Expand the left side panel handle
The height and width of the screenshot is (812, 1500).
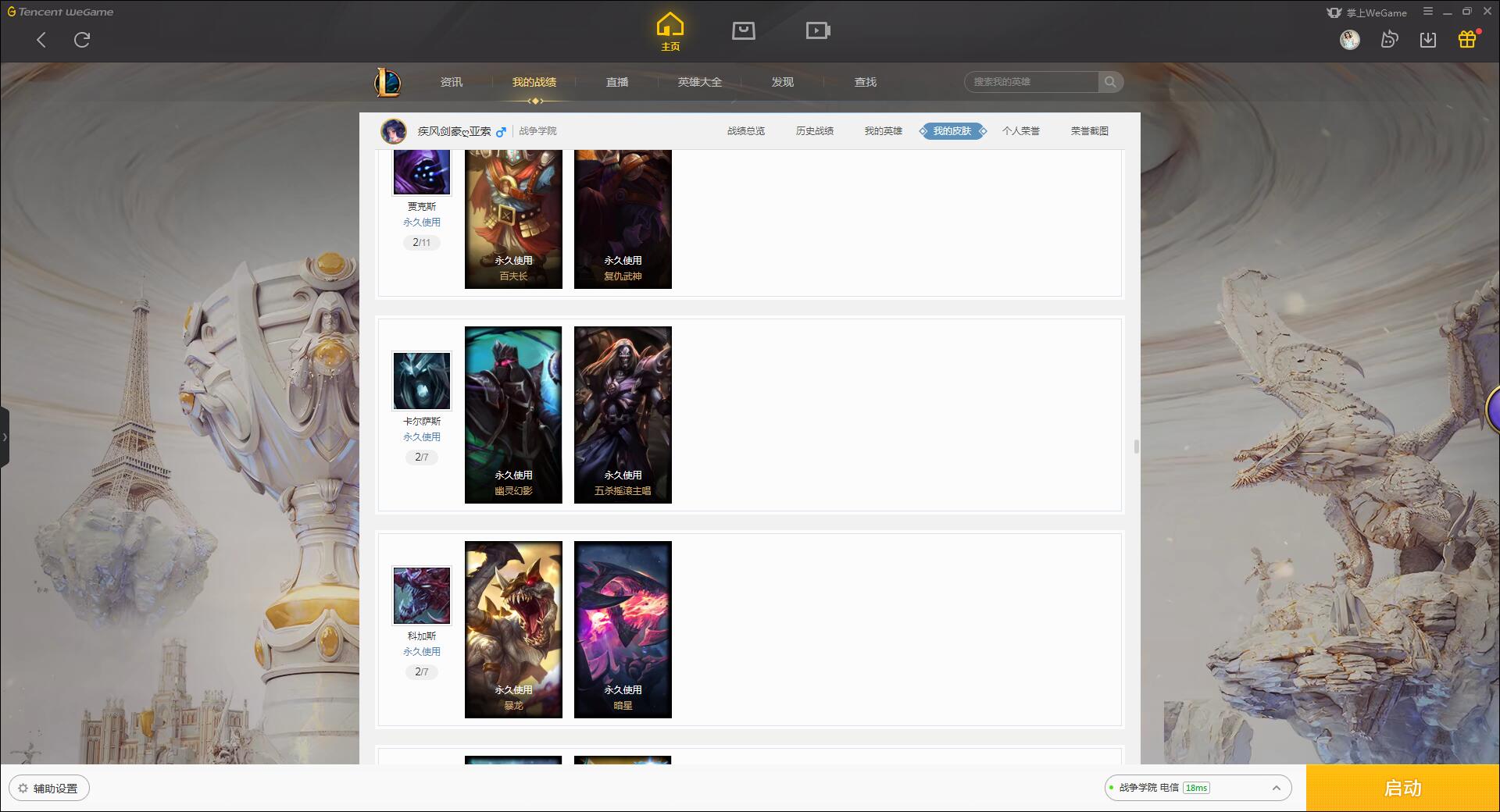point(5,437)
